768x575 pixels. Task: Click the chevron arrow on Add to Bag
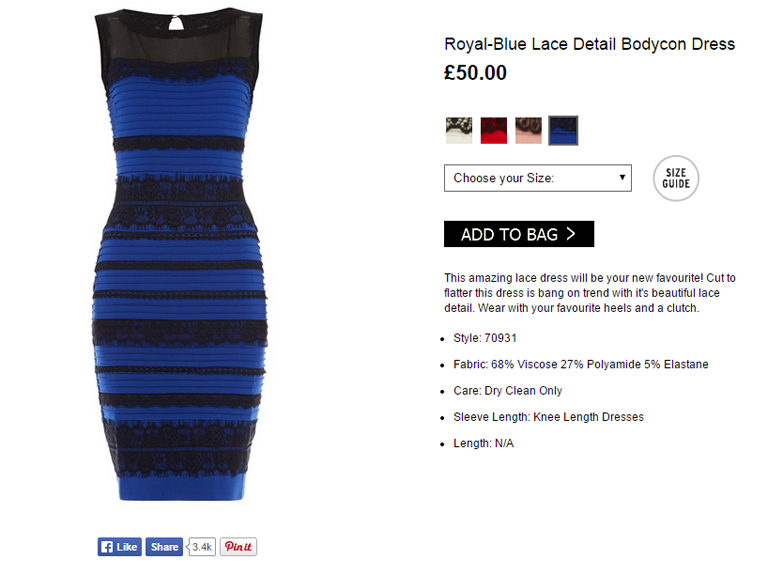coord(571,234)
